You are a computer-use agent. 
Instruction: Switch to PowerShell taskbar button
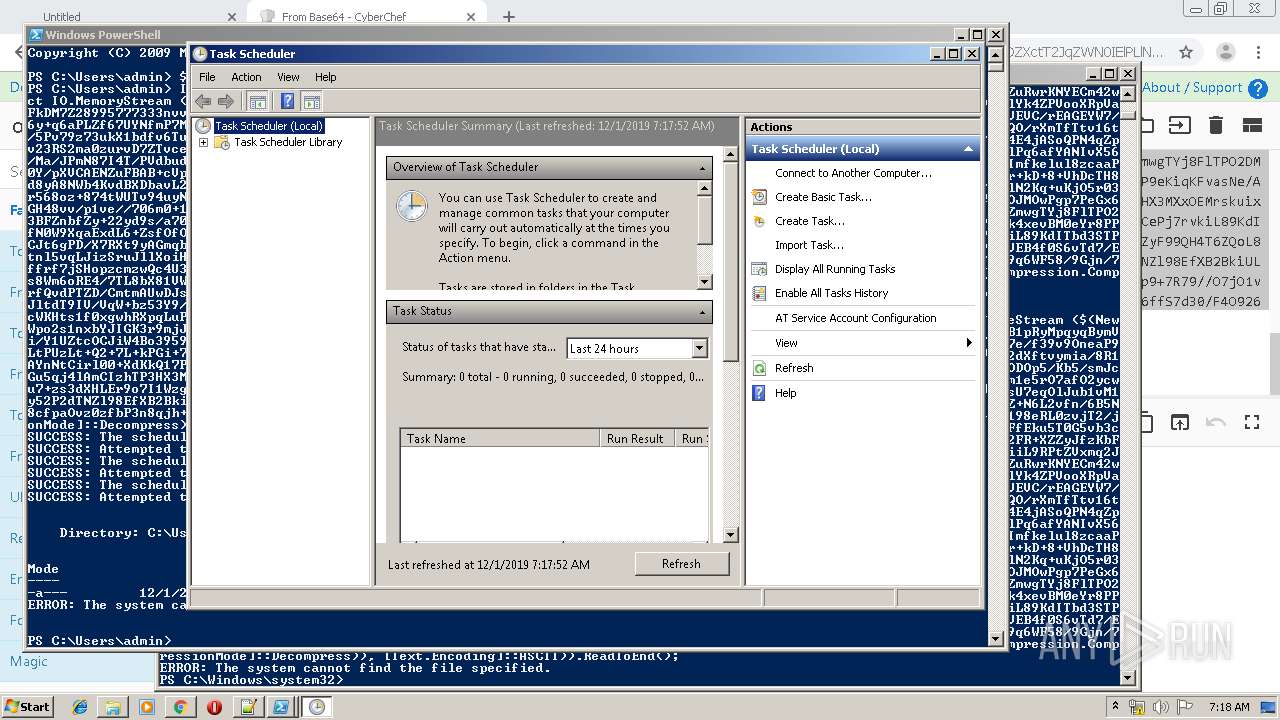tap(281, 707)
